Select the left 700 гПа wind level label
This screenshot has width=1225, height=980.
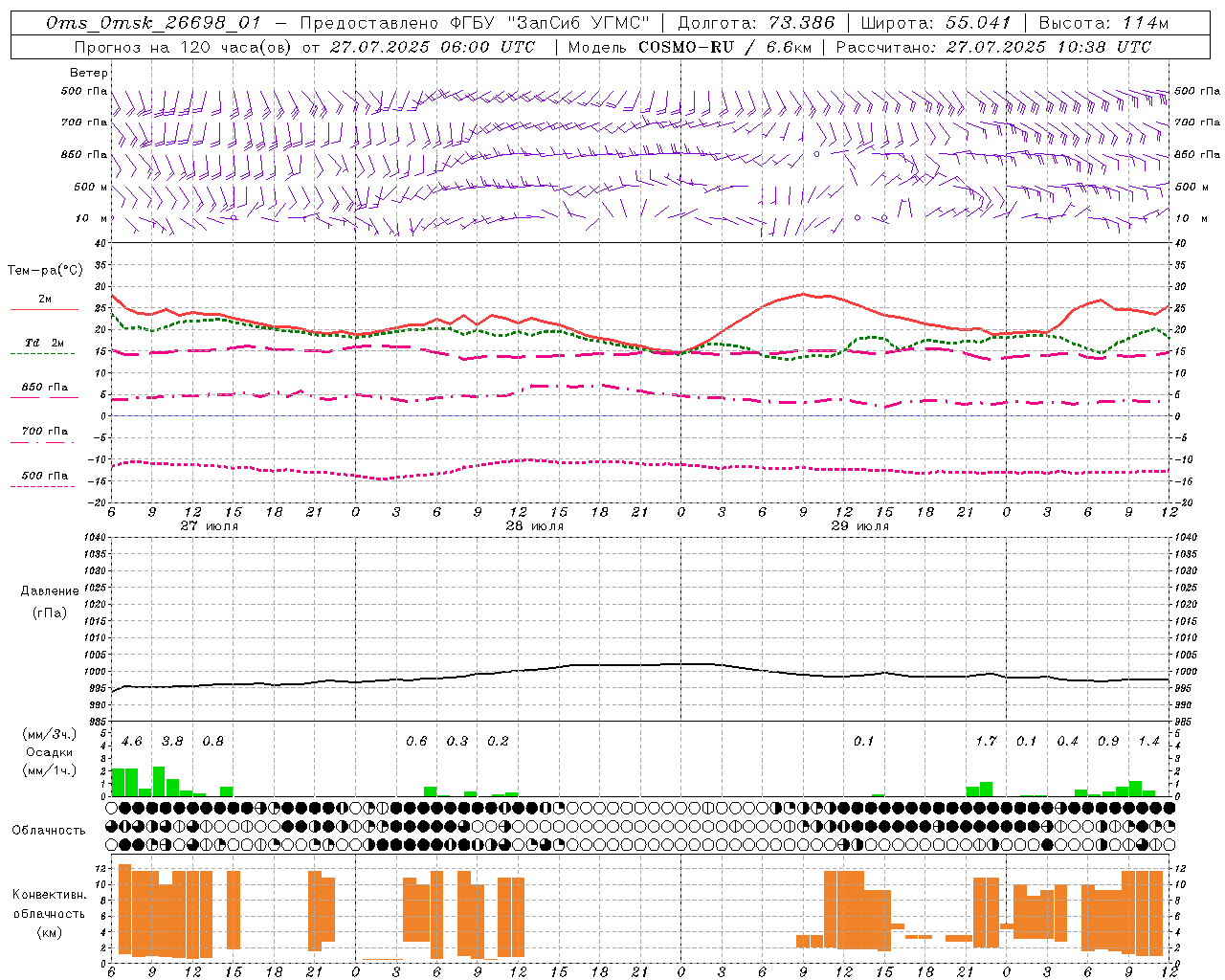[84, 122]
